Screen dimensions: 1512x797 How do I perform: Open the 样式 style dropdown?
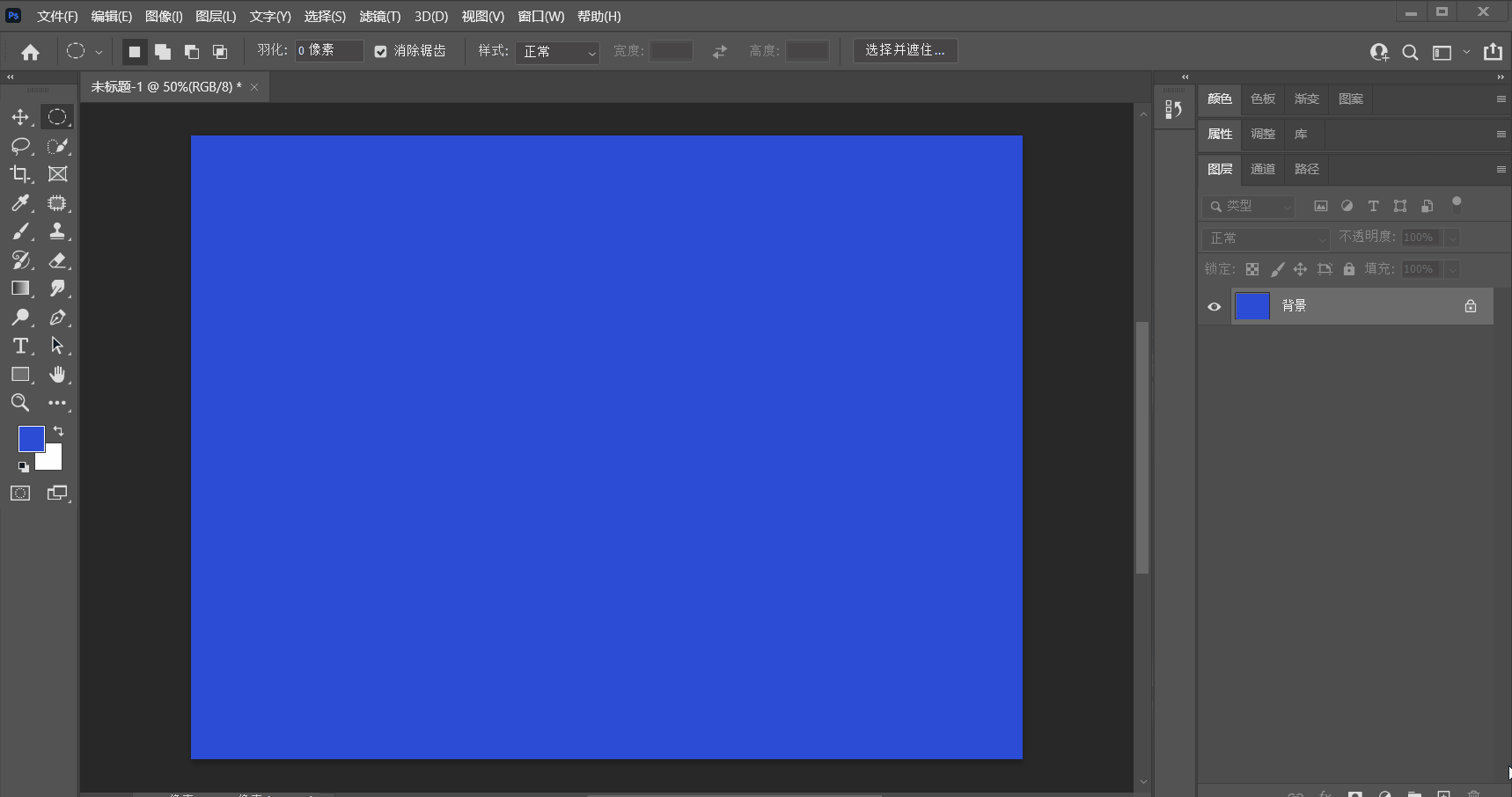(557, 52)
